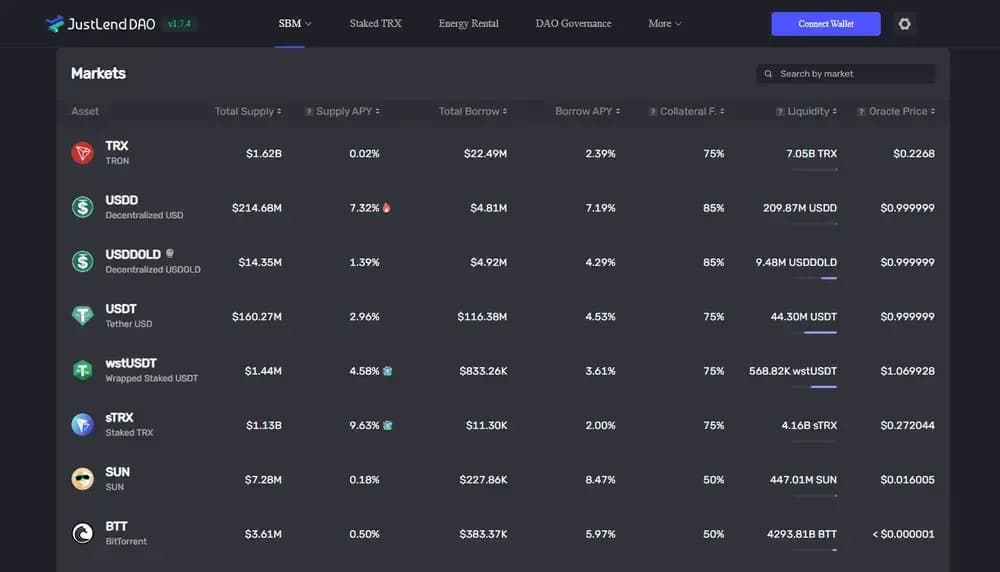Click sTRX total borrow $11.30K
Viewport: 1000px width, 572px height.
487,425
